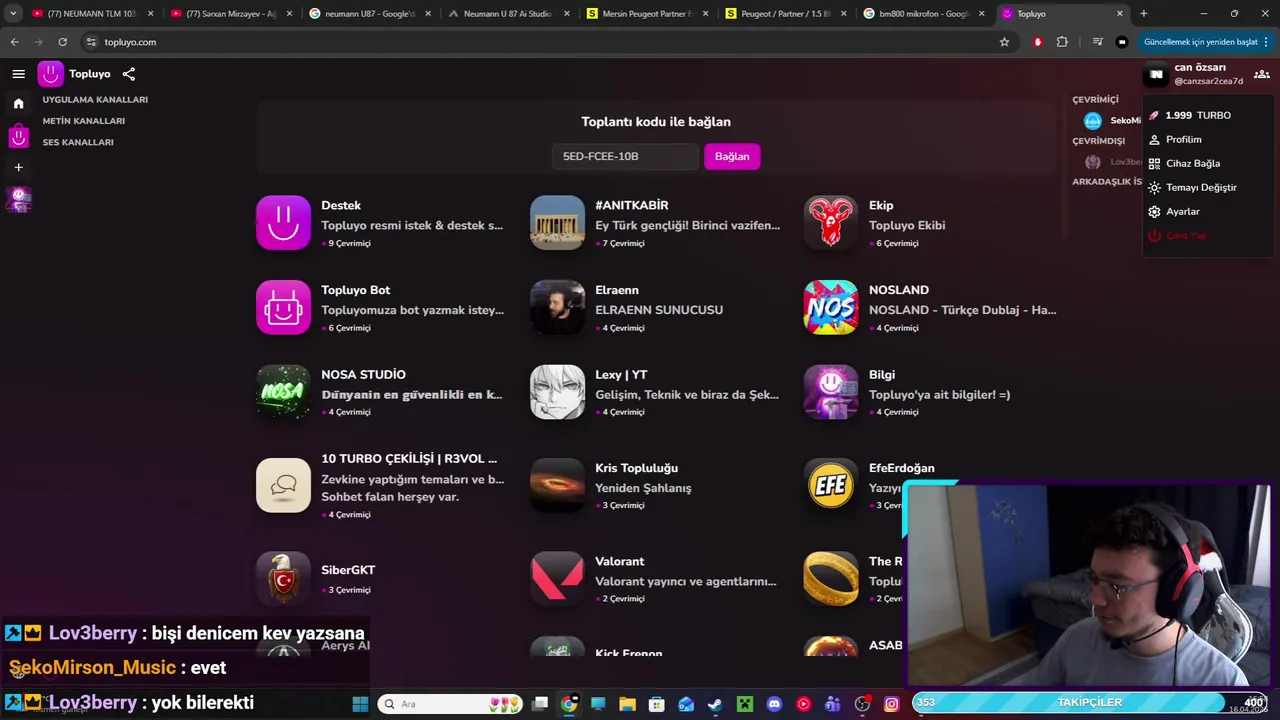Go to home via the sidebar house icon

18,103
